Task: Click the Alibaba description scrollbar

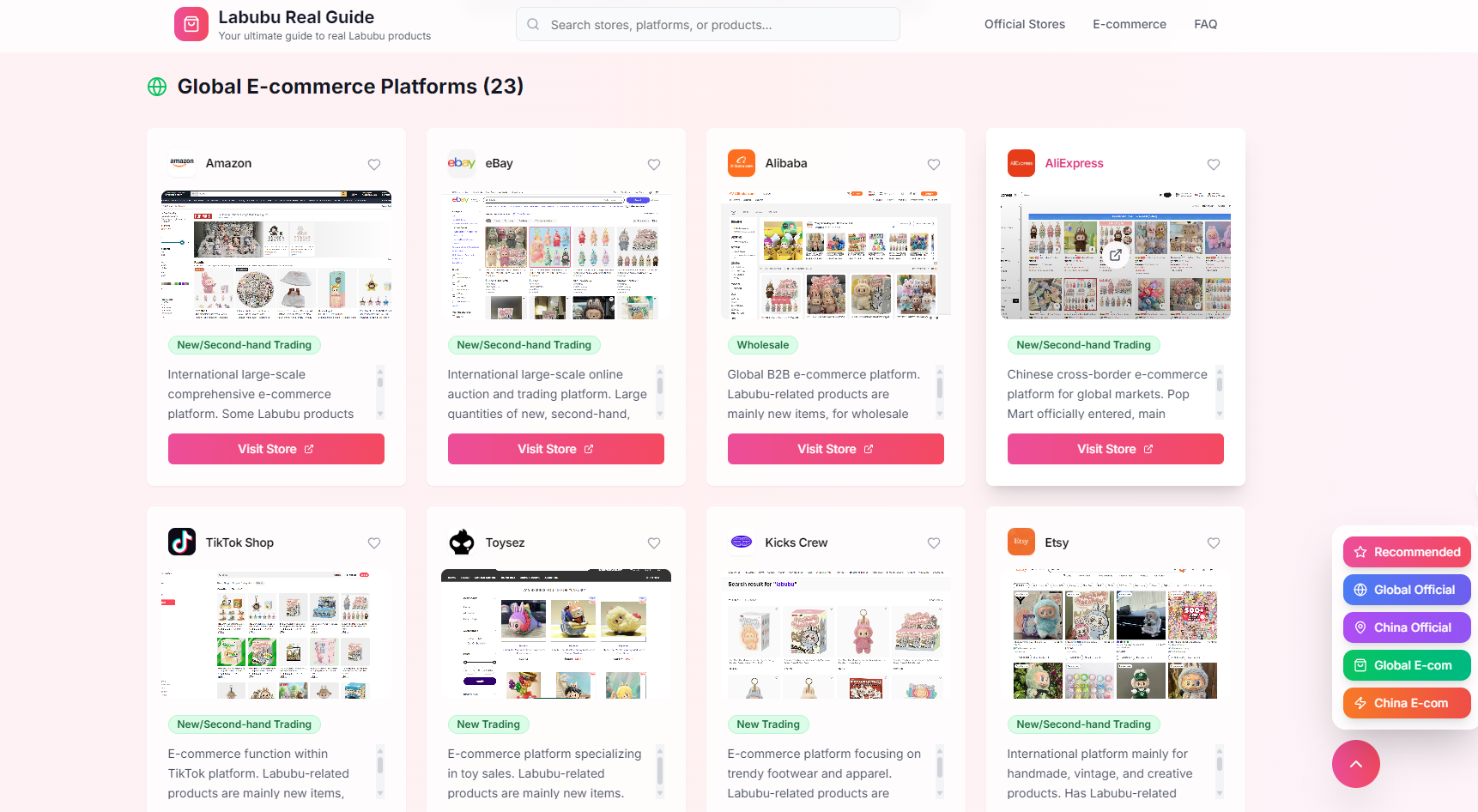Action: [940, 392]
